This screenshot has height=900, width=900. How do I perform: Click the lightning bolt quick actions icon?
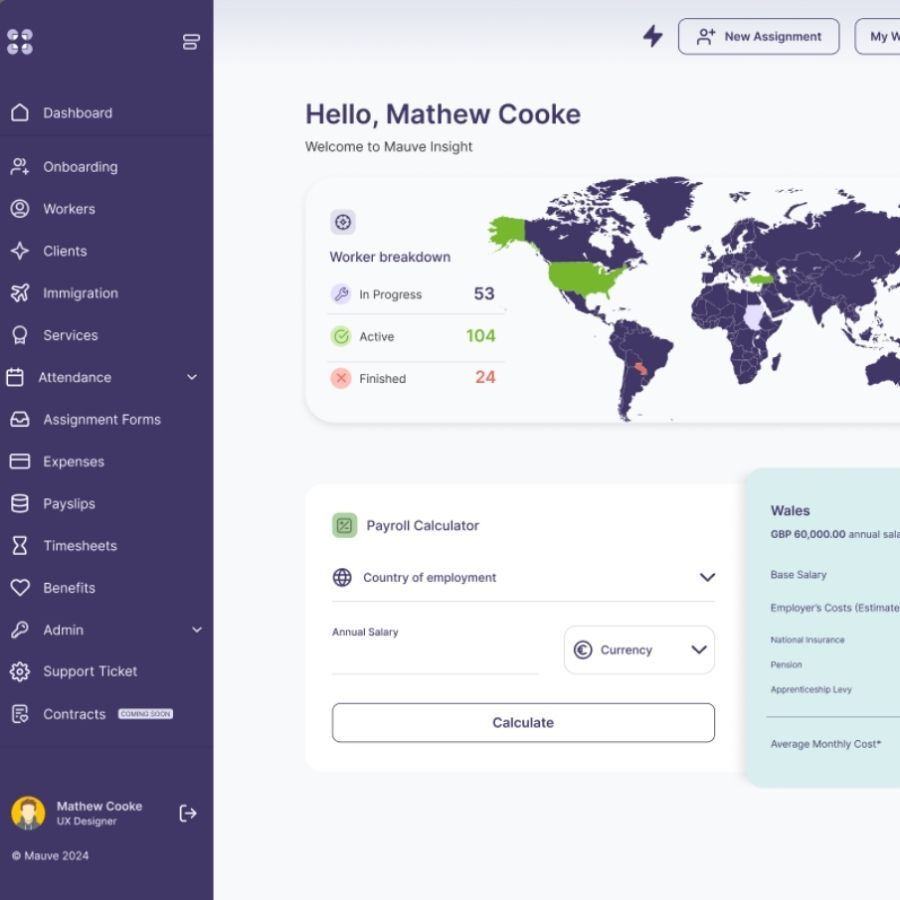653,36
